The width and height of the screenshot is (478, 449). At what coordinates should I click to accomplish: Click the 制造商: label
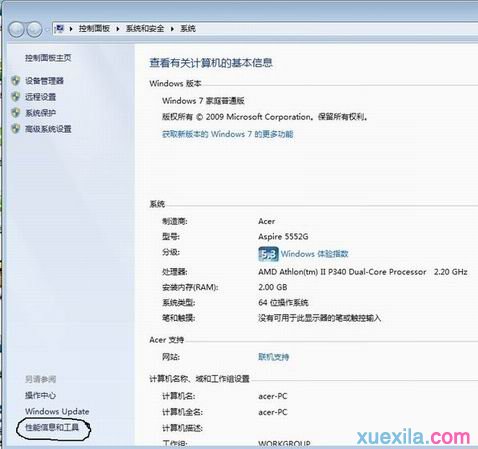click(x=175, y=221)
